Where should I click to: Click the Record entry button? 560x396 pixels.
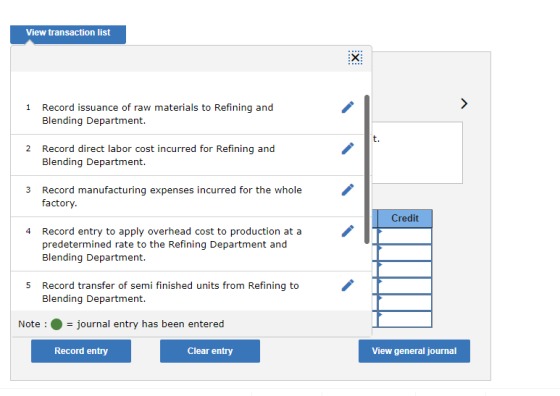81,351
